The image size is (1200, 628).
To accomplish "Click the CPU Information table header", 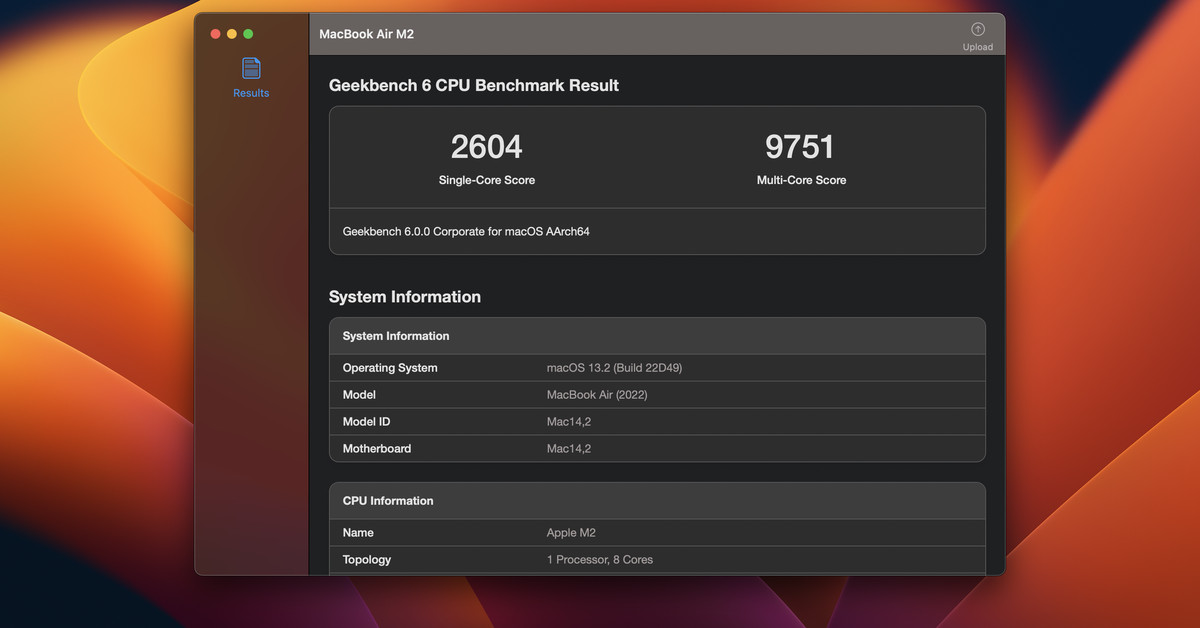I will pos(388,501).
